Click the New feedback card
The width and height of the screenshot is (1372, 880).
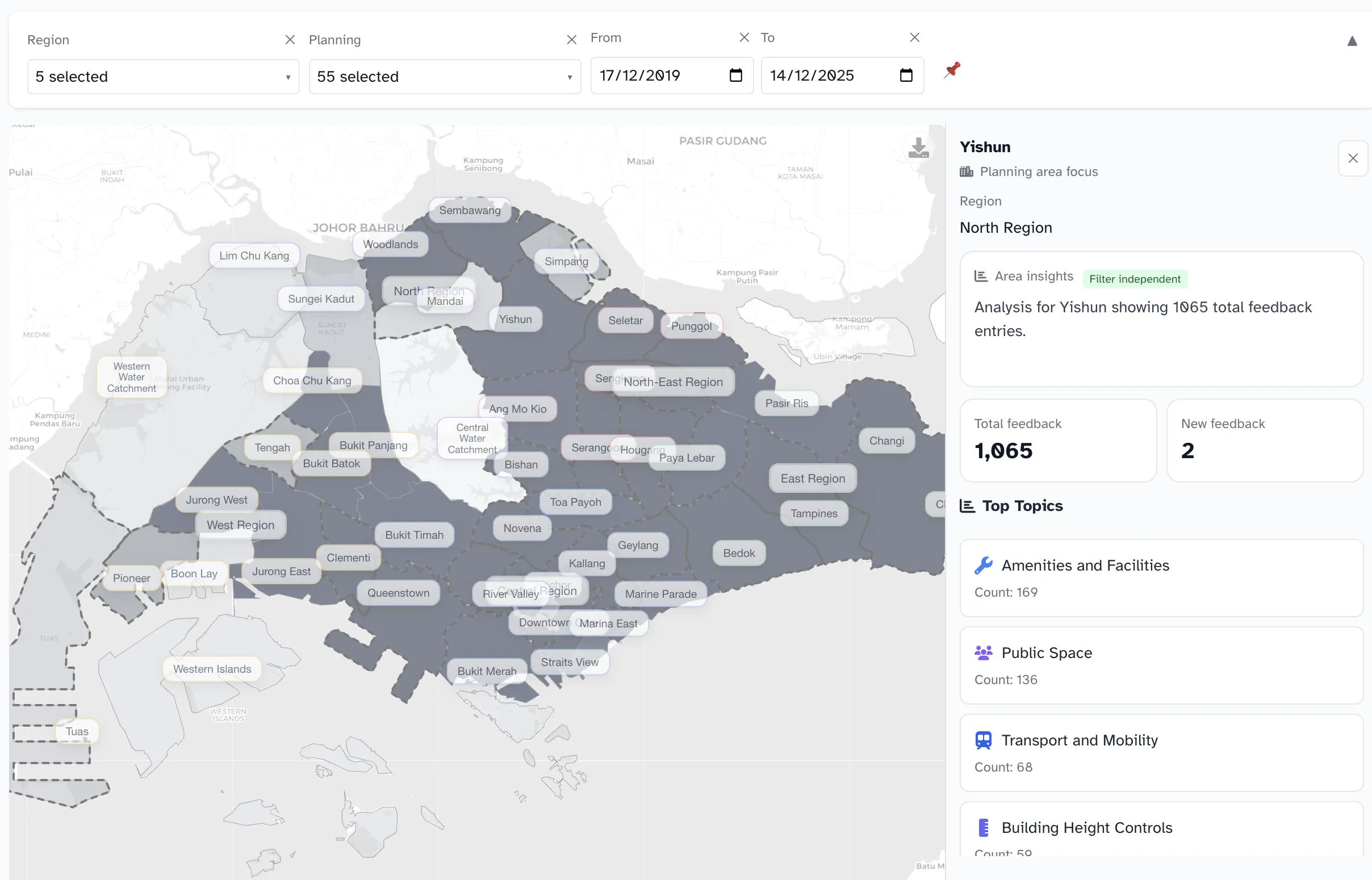pos(1265,441)
